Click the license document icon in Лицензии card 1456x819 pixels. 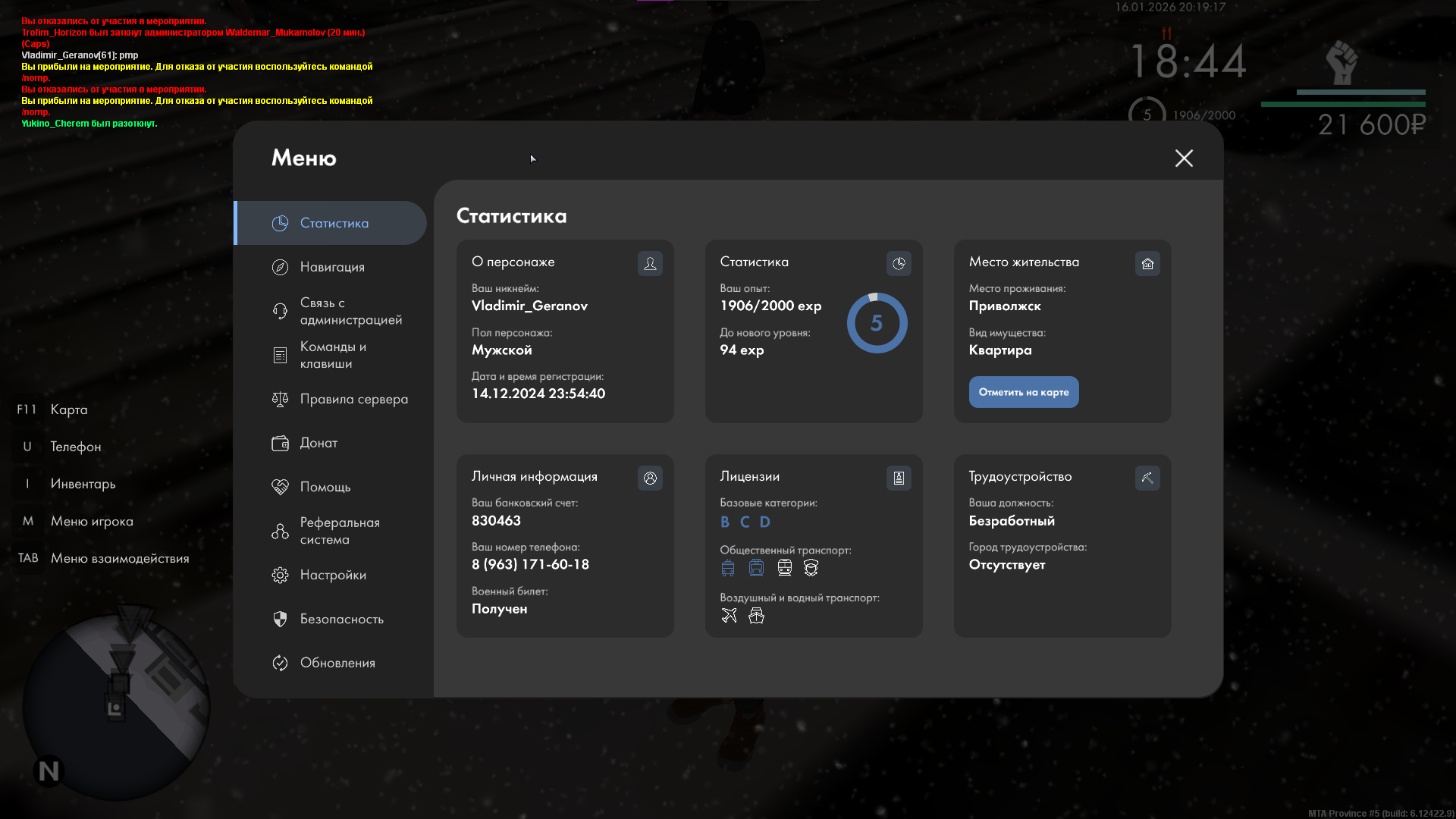(x=899, y=478)
